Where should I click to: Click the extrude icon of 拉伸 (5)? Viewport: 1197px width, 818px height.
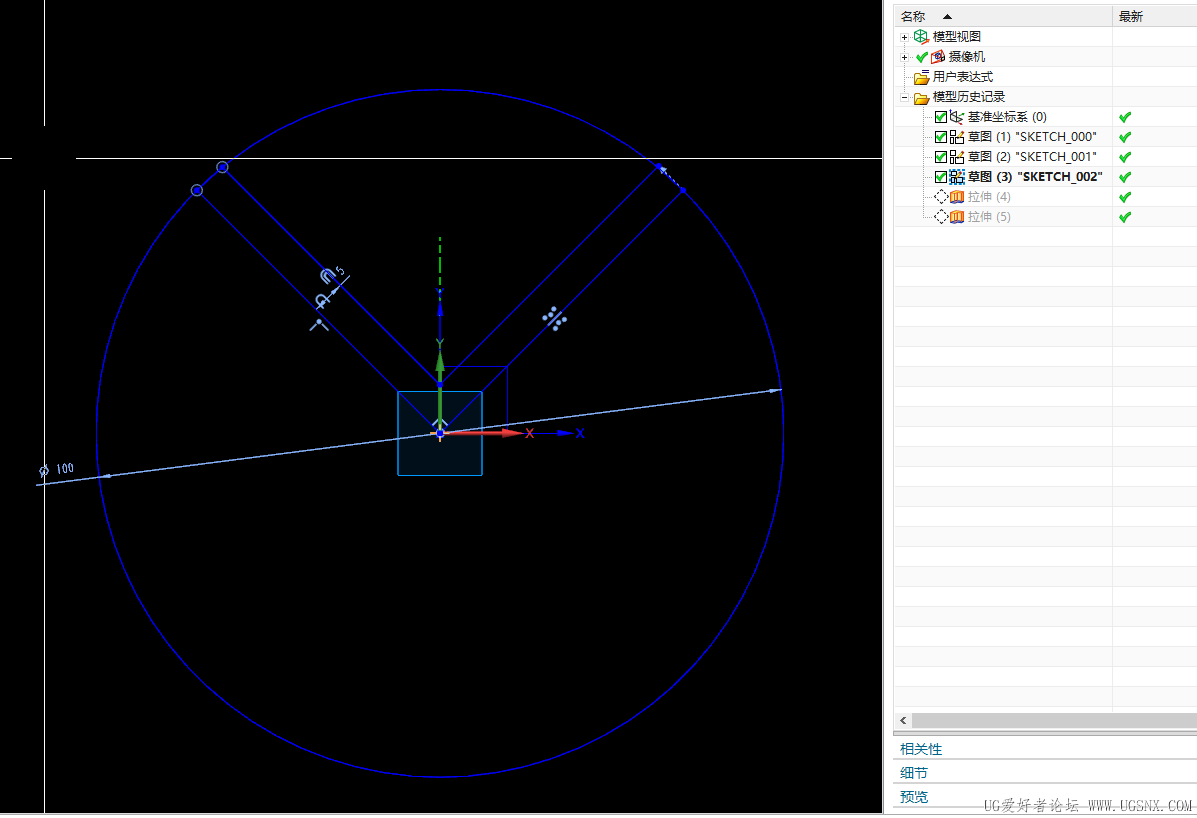(x=957, y=217)
